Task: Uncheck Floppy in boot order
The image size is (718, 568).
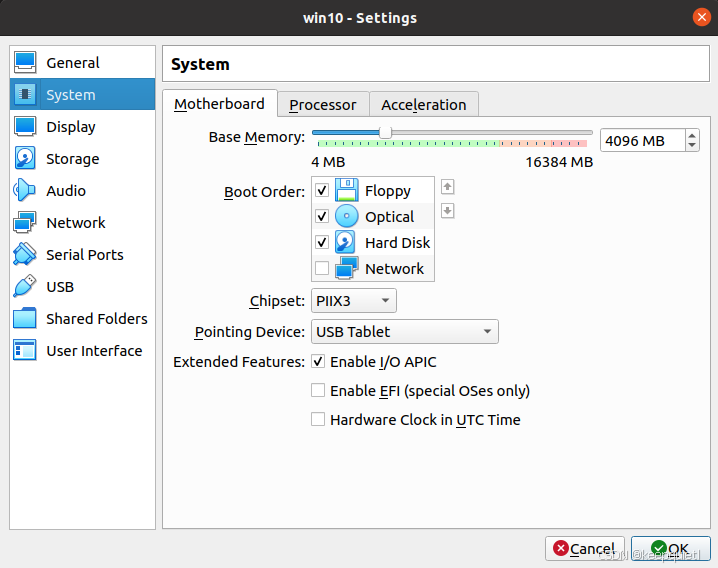Action: click(x=322, y=190)
